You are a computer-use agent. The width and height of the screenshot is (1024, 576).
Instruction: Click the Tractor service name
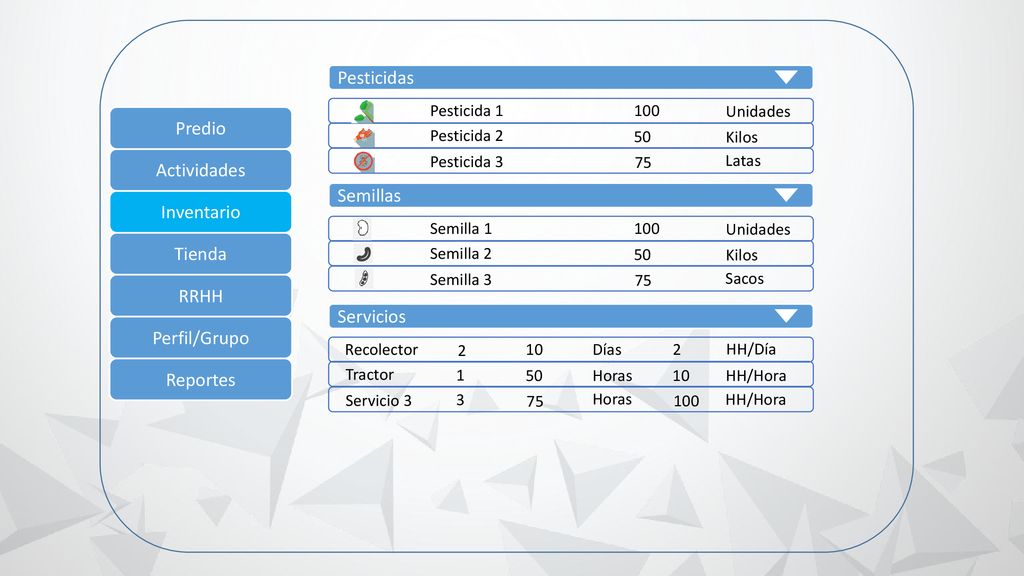[370, 374]
